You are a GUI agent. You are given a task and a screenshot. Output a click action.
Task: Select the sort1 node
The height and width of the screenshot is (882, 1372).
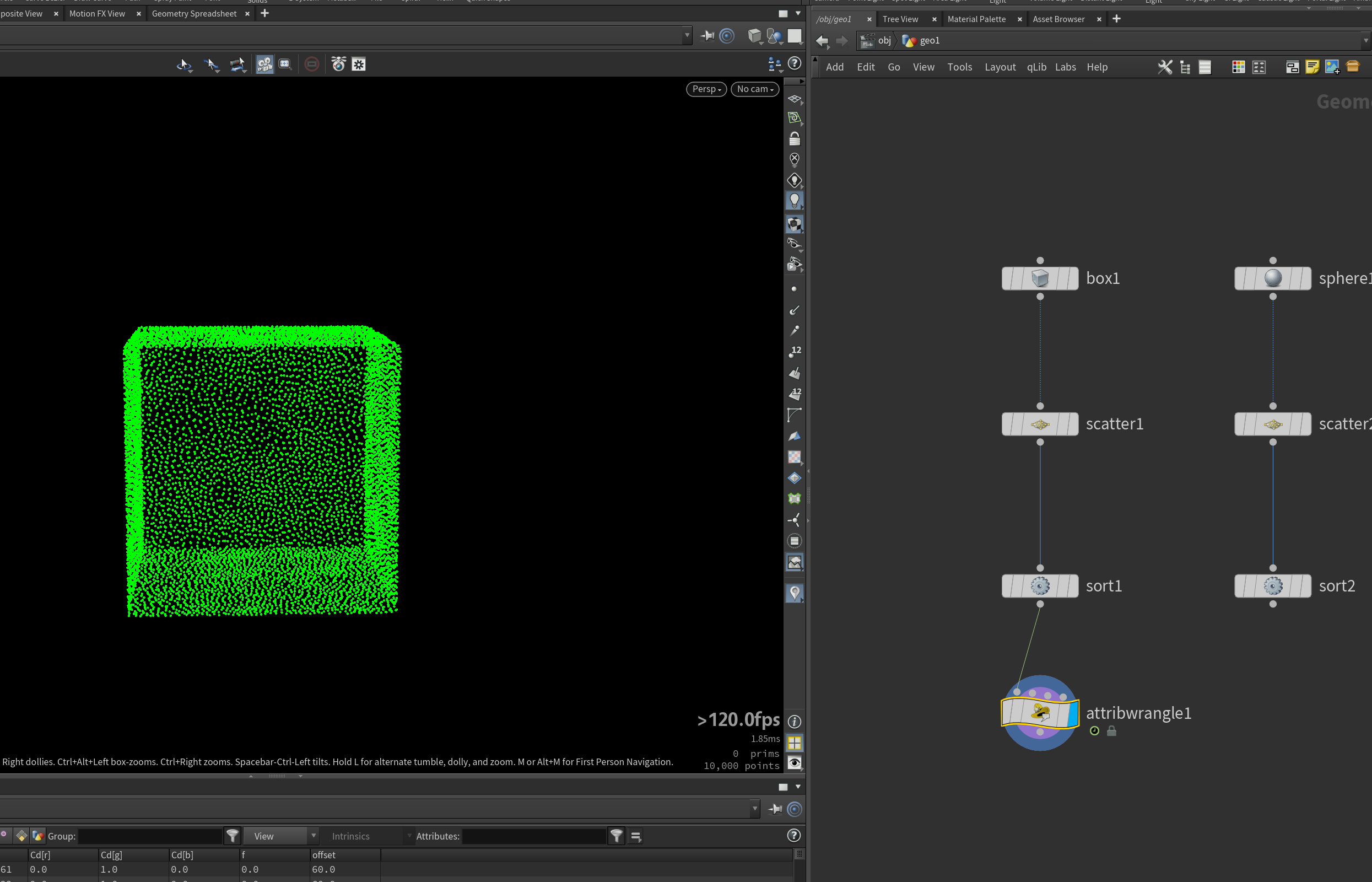[x=1039, y=586]
